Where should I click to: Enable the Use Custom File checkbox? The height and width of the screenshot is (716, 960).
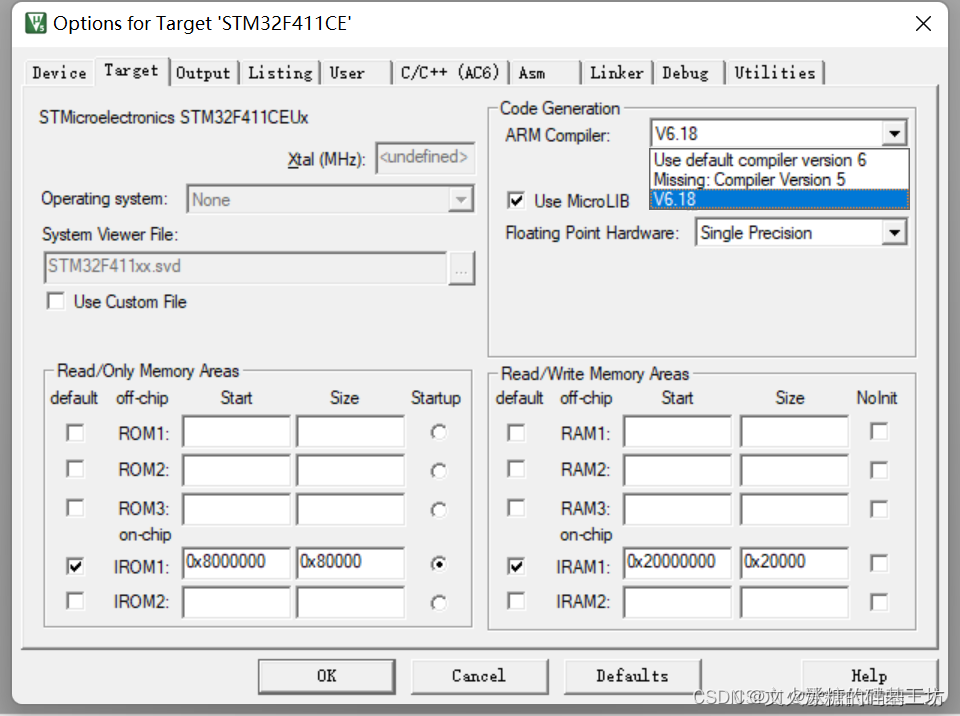56,301
